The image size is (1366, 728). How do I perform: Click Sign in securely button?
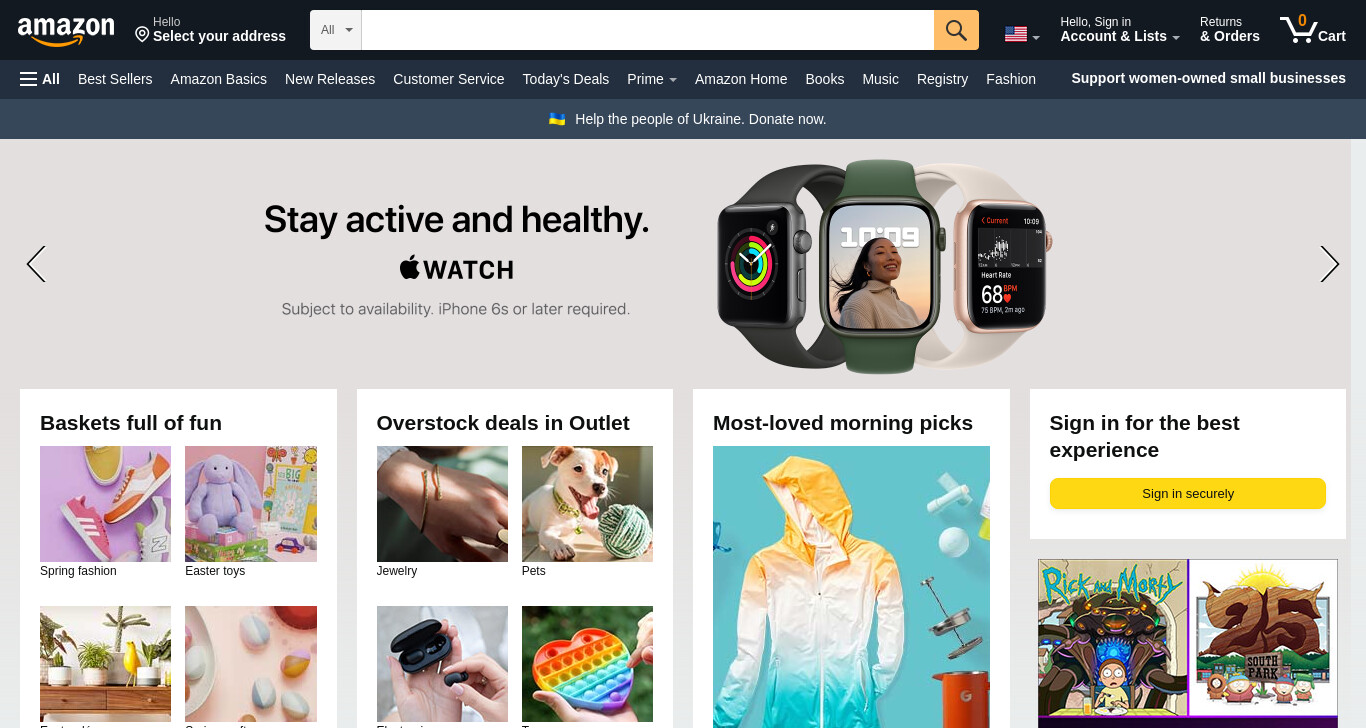1187,493
